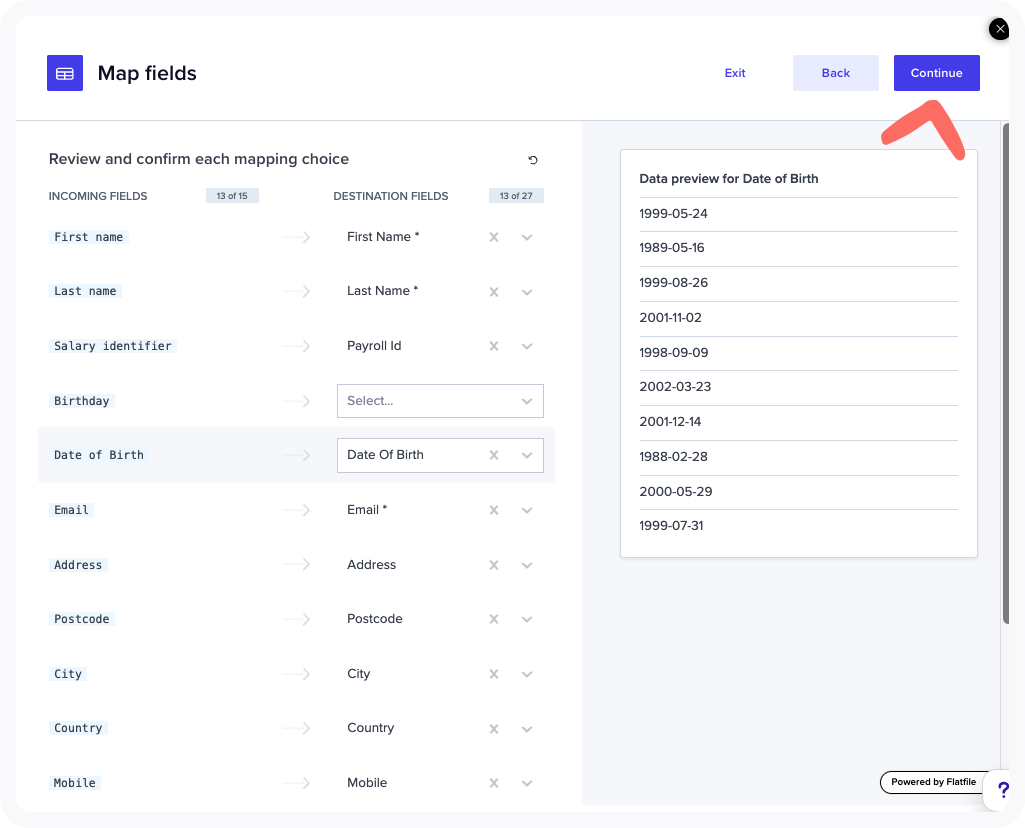This screenshot has height=828, width=1025.
Task: Expand the Date Of Birth dropdown chevron
Action: (x=527, y=455)
